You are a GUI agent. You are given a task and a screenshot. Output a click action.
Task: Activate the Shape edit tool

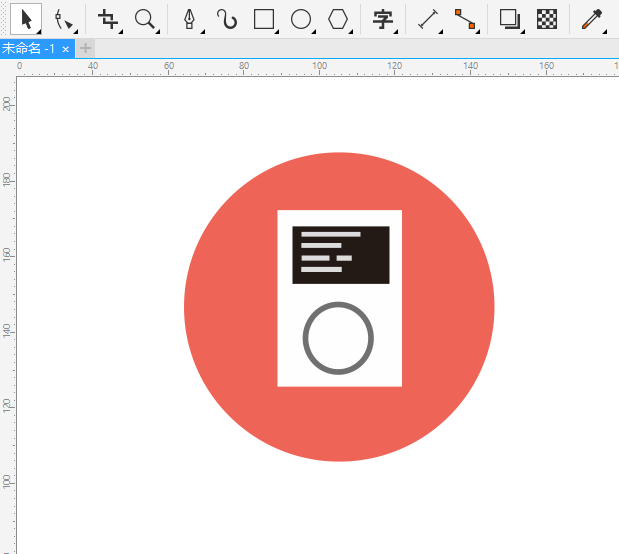coord(63,19)
